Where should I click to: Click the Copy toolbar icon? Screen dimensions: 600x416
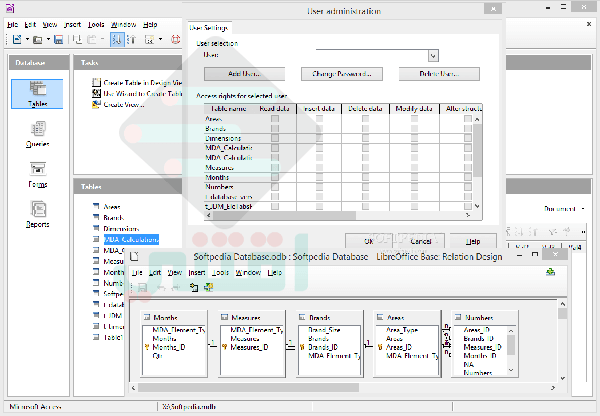tap(77, 39)
